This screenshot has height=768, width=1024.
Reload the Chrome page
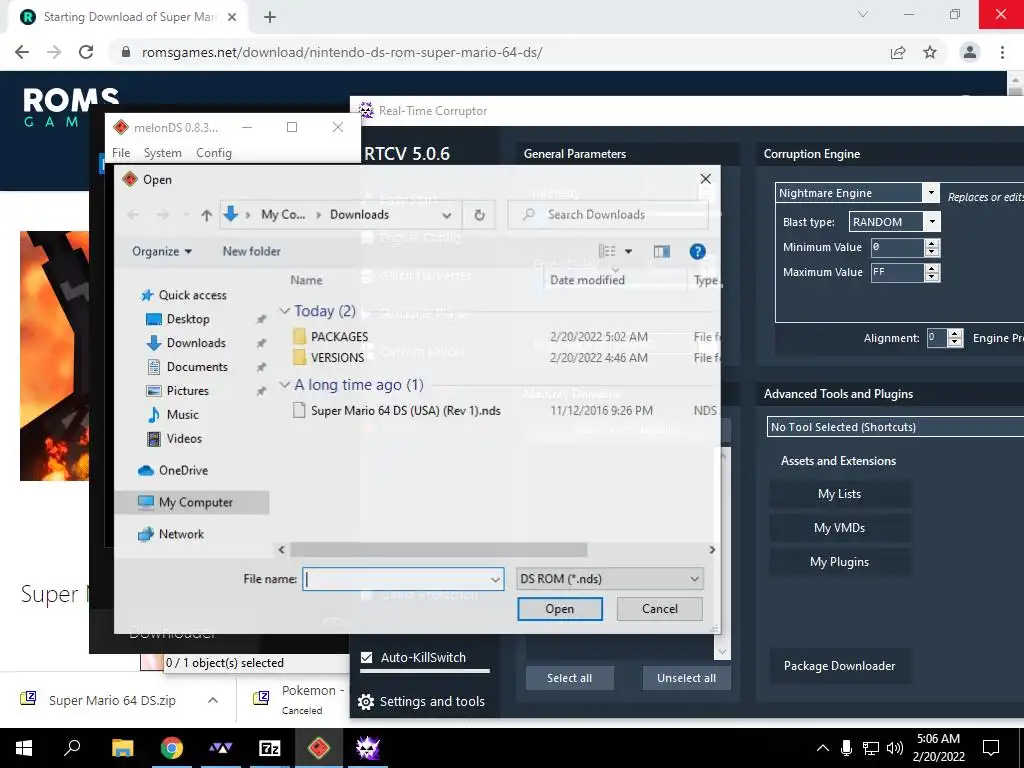point(86,52)
